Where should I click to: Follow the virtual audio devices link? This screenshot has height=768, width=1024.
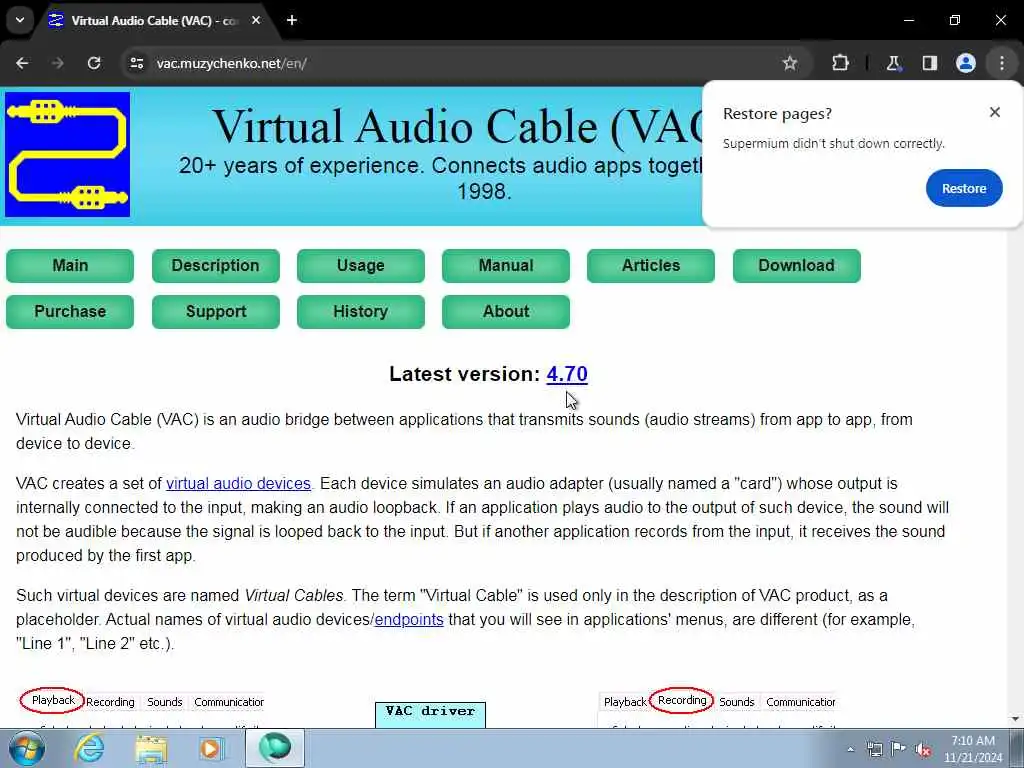coord(238,483)
